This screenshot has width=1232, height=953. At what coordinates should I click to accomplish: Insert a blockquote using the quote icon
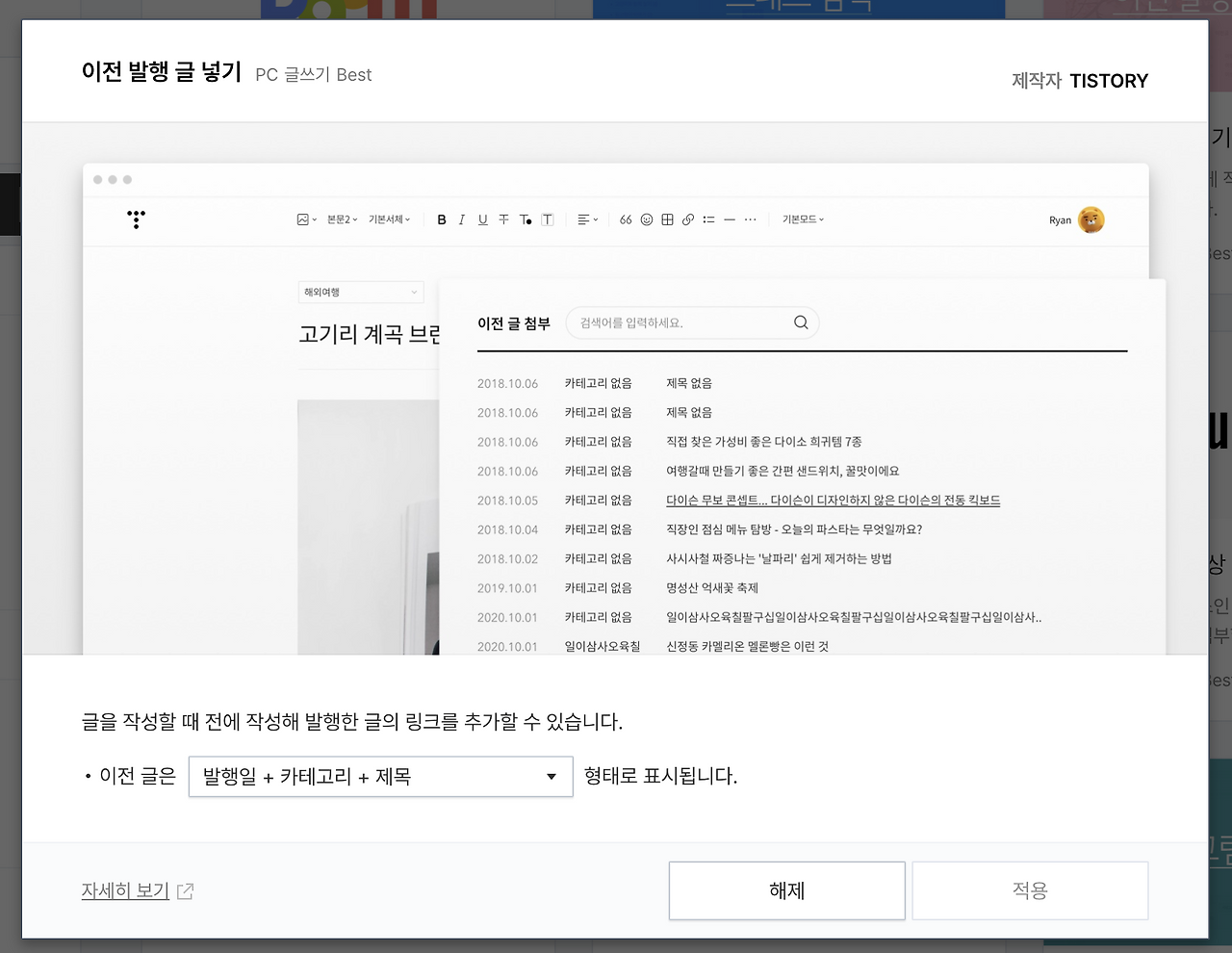pyautogui.click(x=626, y=219)
